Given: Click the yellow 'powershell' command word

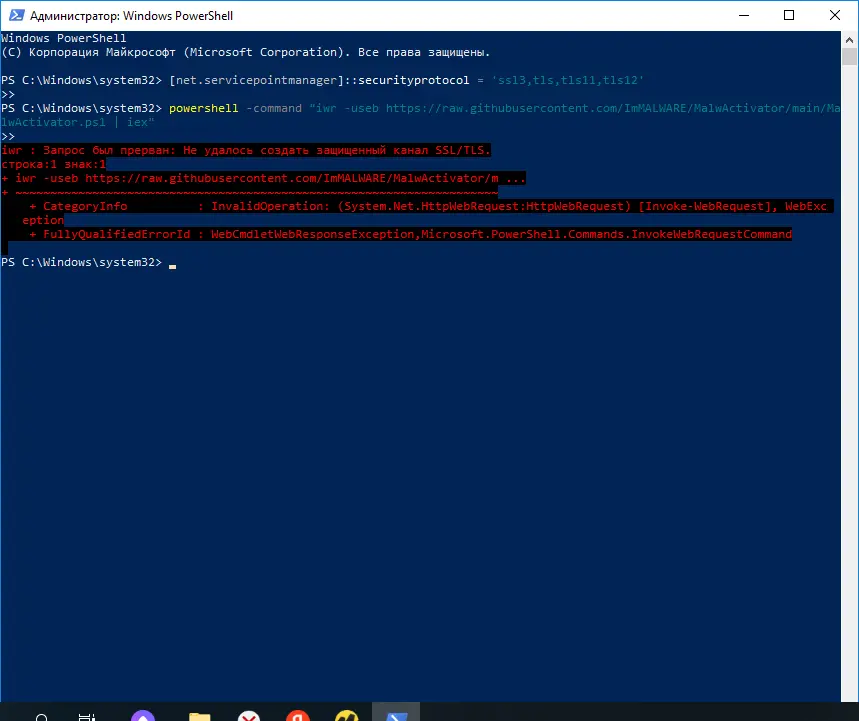Looking at the screenshot, I should point(203,108).
